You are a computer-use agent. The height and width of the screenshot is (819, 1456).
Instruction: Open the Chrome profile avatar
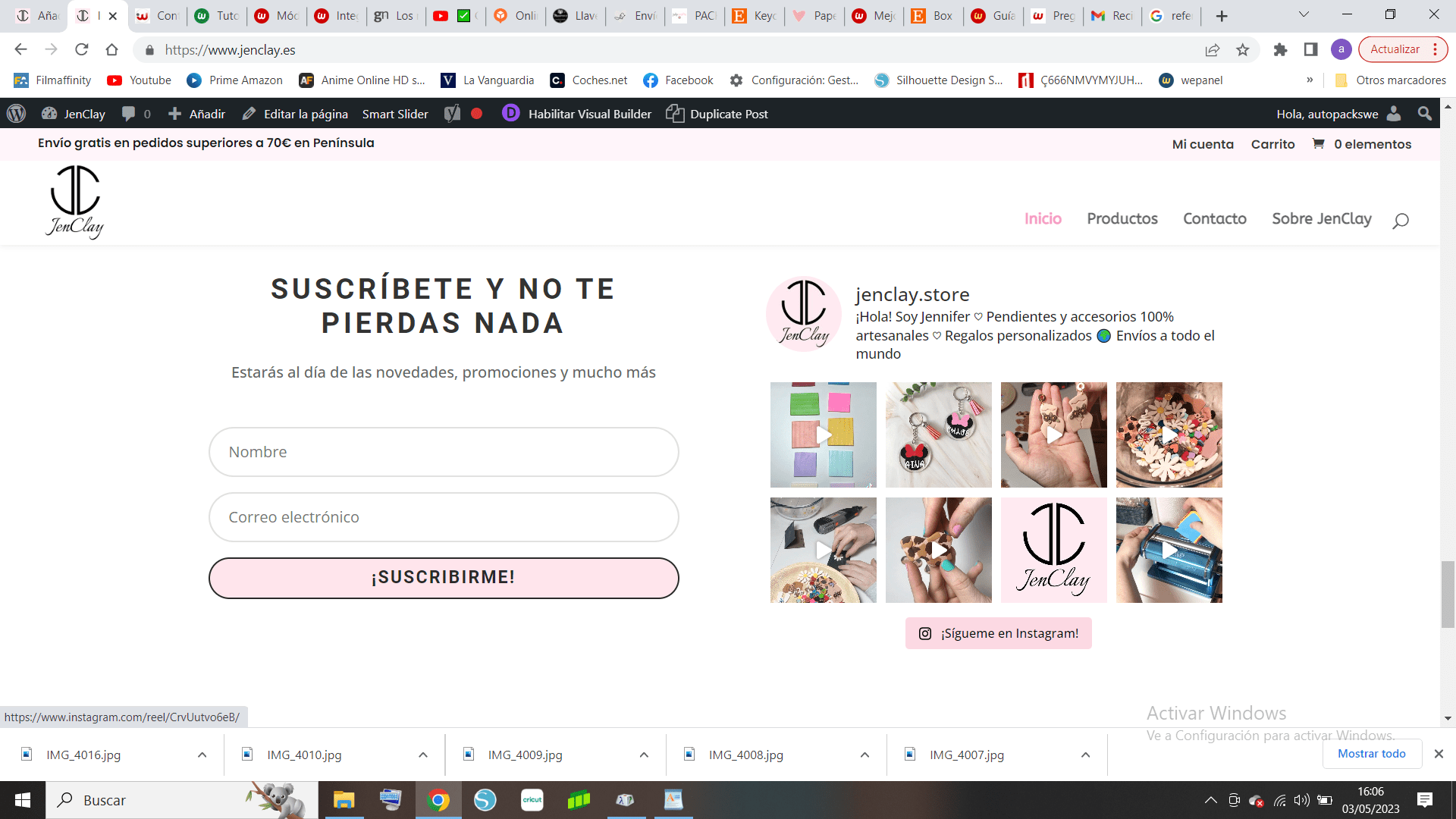click(1341, 49)
